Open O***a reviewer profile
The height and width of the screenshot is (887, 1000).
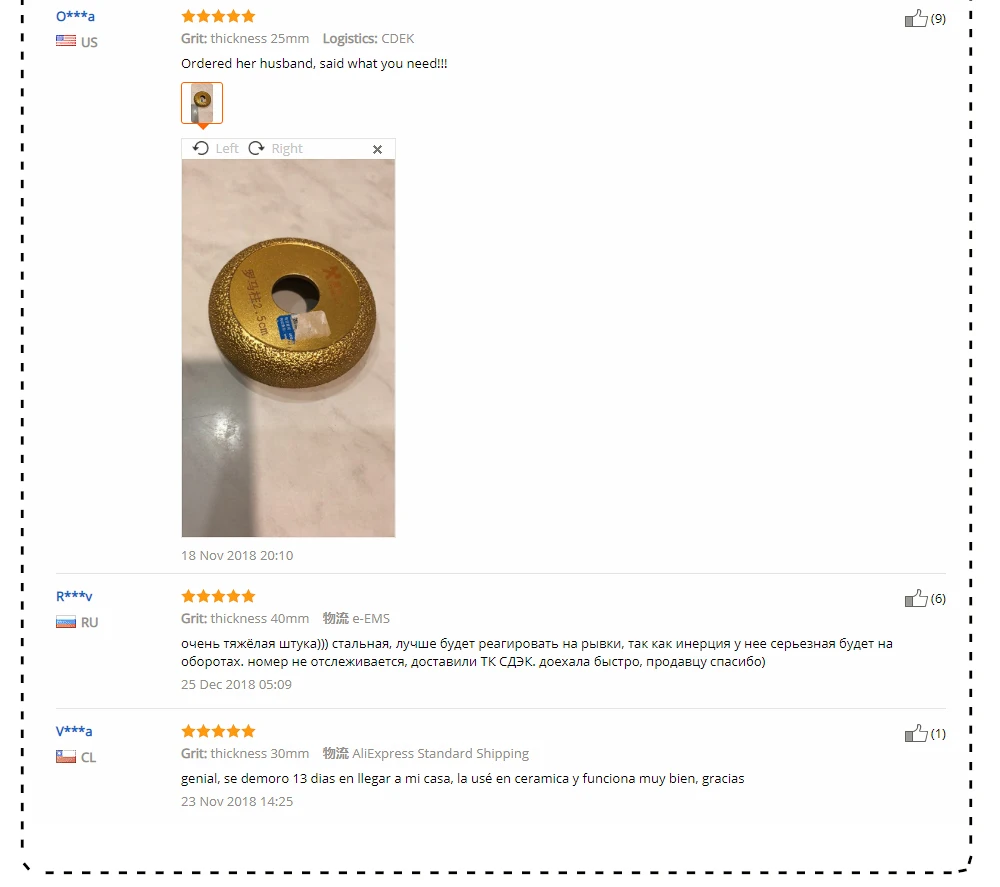(x=75, y=16)
